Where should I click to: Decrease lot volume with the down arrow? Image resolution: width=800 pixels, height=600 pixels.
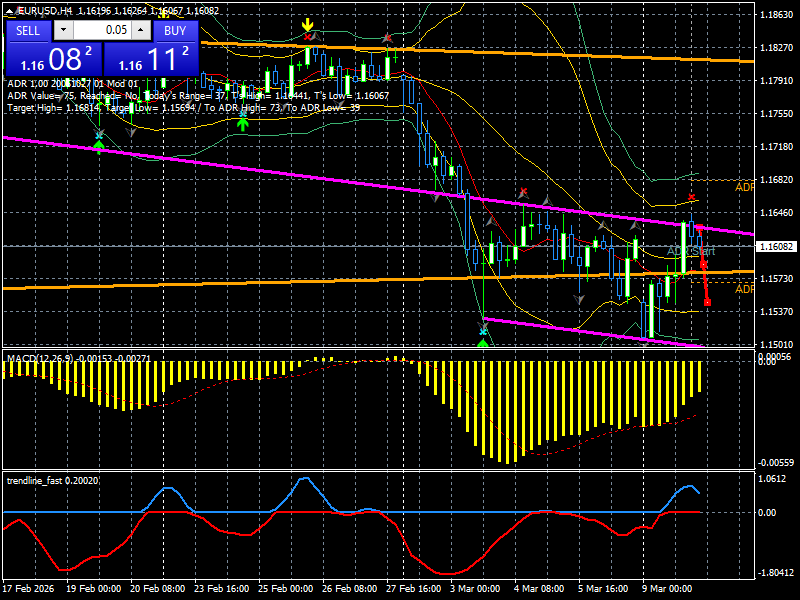63,30
